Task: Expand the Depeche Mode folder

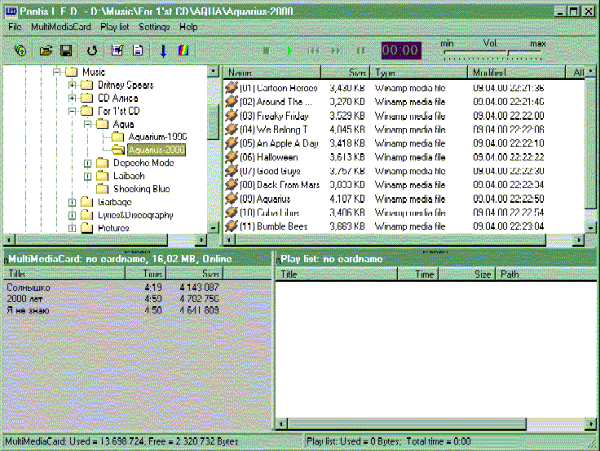Action: point(87,162)
